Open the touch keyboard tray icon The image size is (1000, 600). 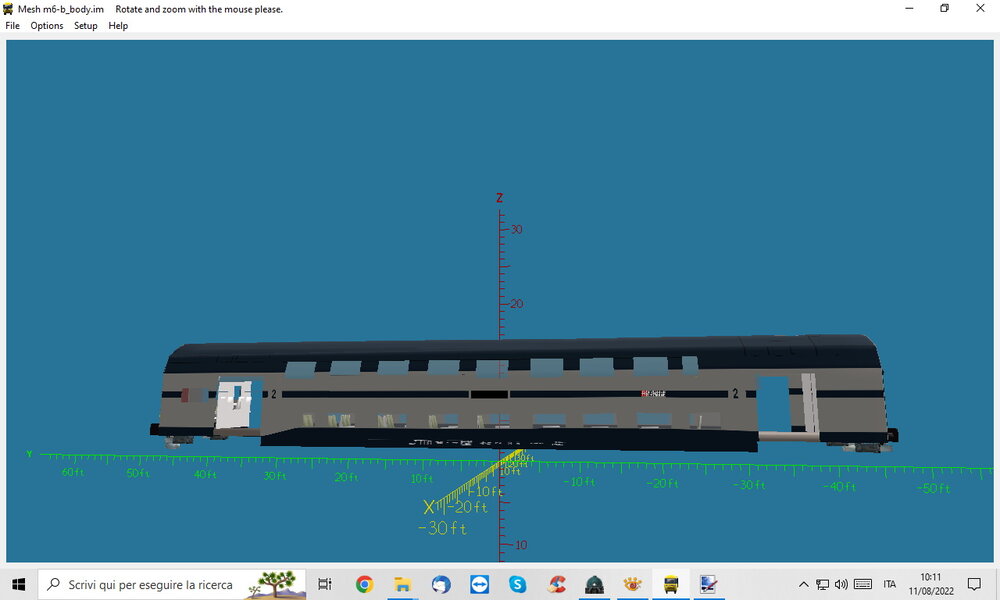[863, 584]
